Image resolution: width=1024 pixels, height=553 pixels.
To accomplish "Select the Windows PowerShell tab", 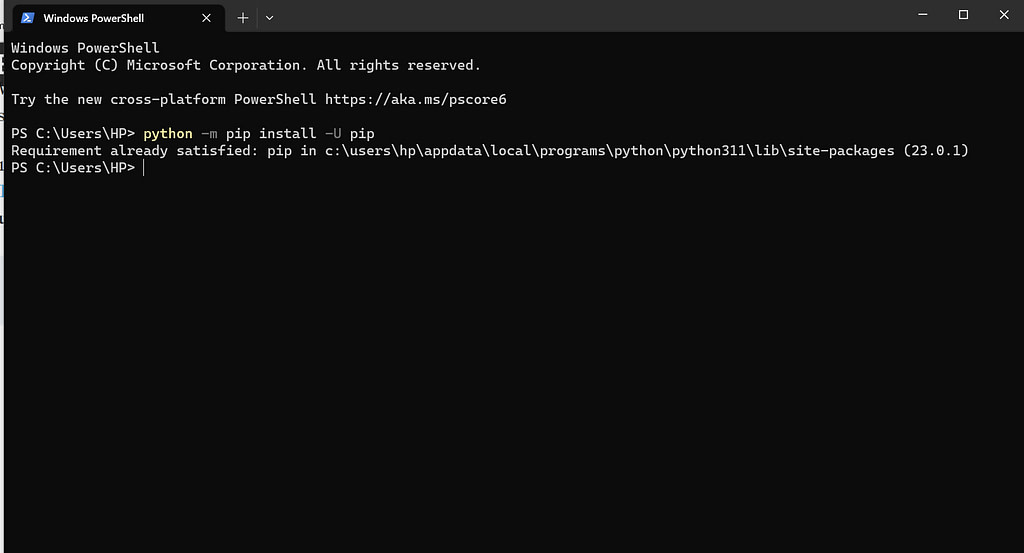I will [119, 18].
